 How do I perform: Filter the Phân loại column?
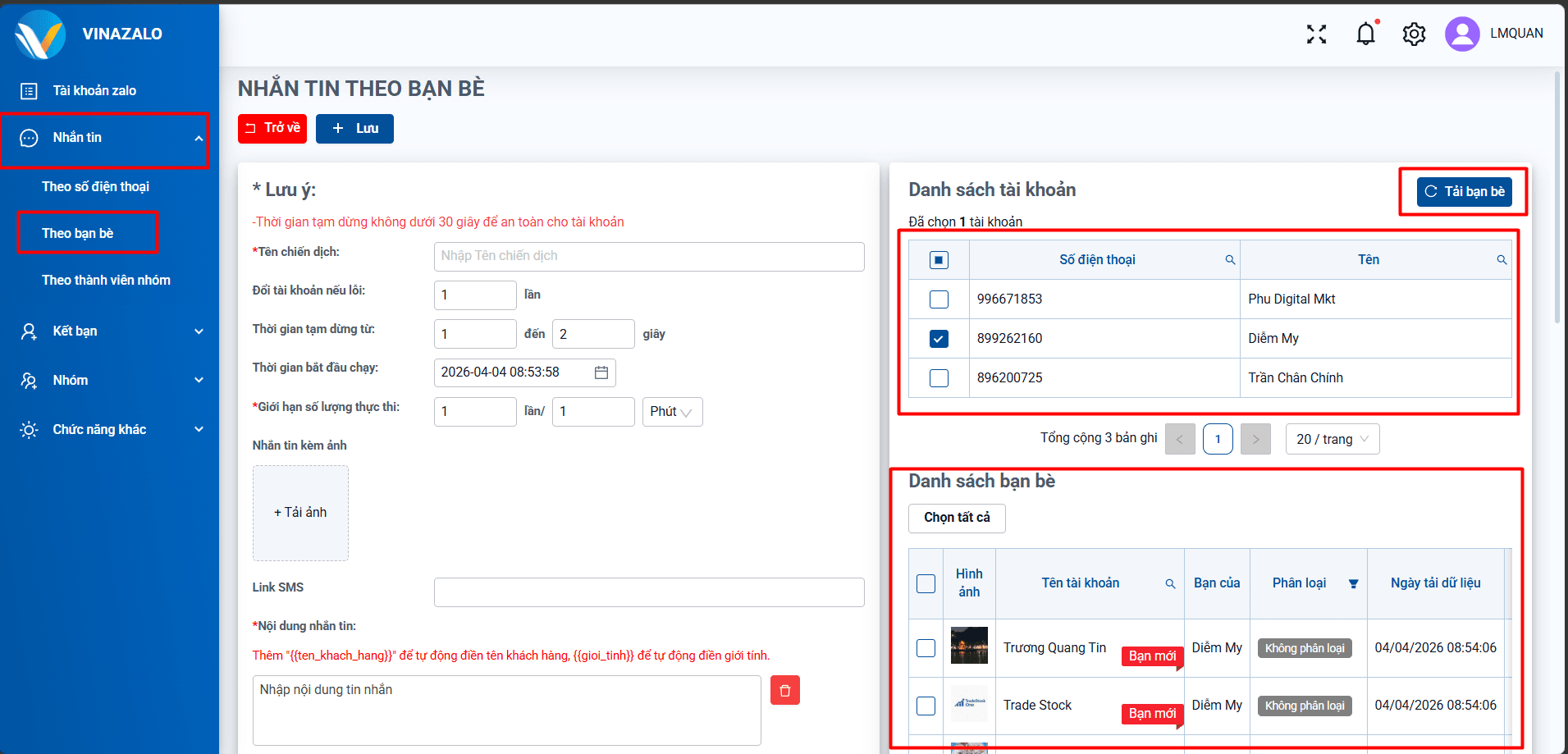pyautogui.click(x=1353, y=583)
